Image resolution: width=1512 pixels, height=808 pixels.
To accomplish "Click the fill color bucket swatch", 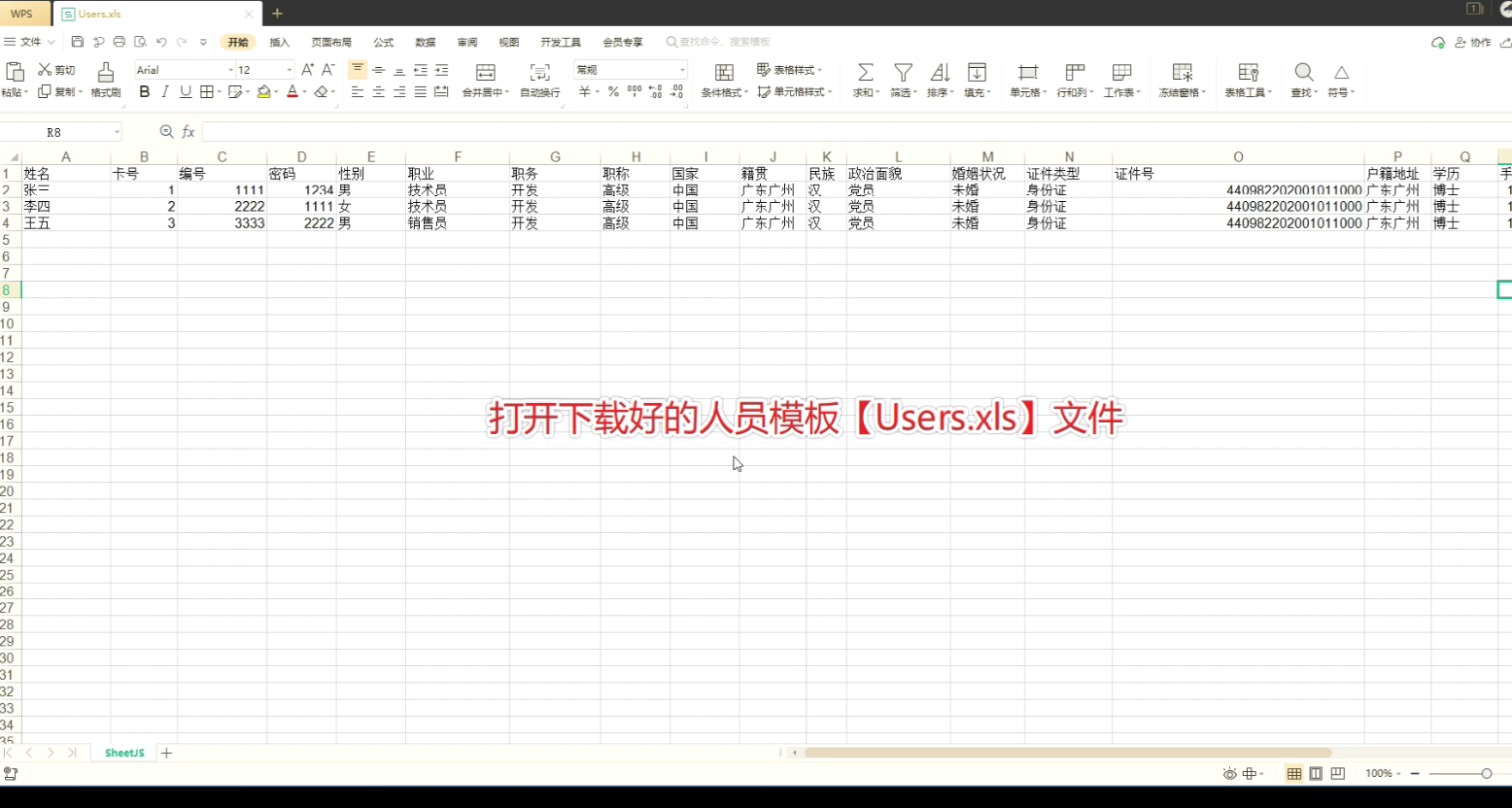I will point(263,92).
